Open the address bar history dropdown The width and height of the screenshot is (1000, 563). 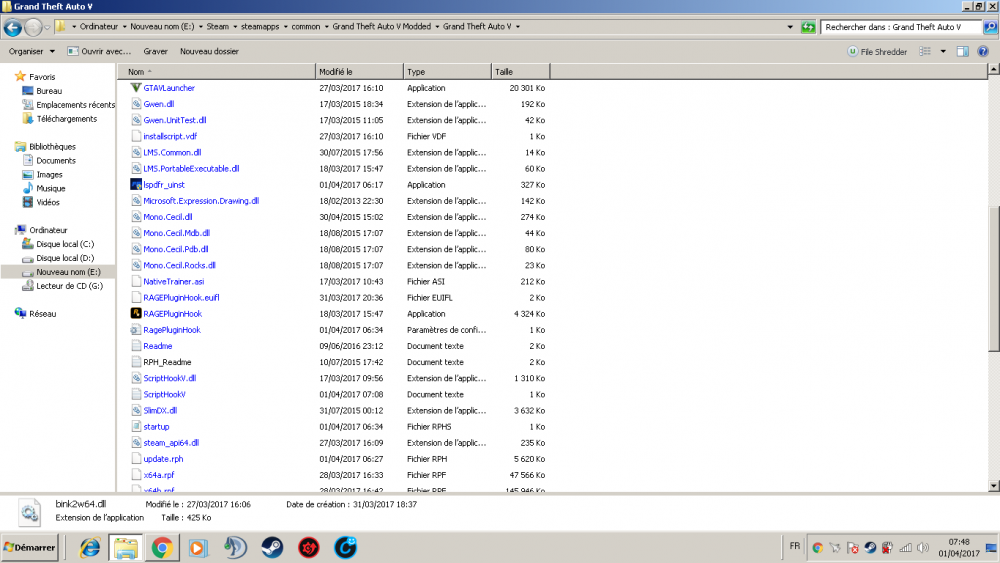(x=790, y=27)
